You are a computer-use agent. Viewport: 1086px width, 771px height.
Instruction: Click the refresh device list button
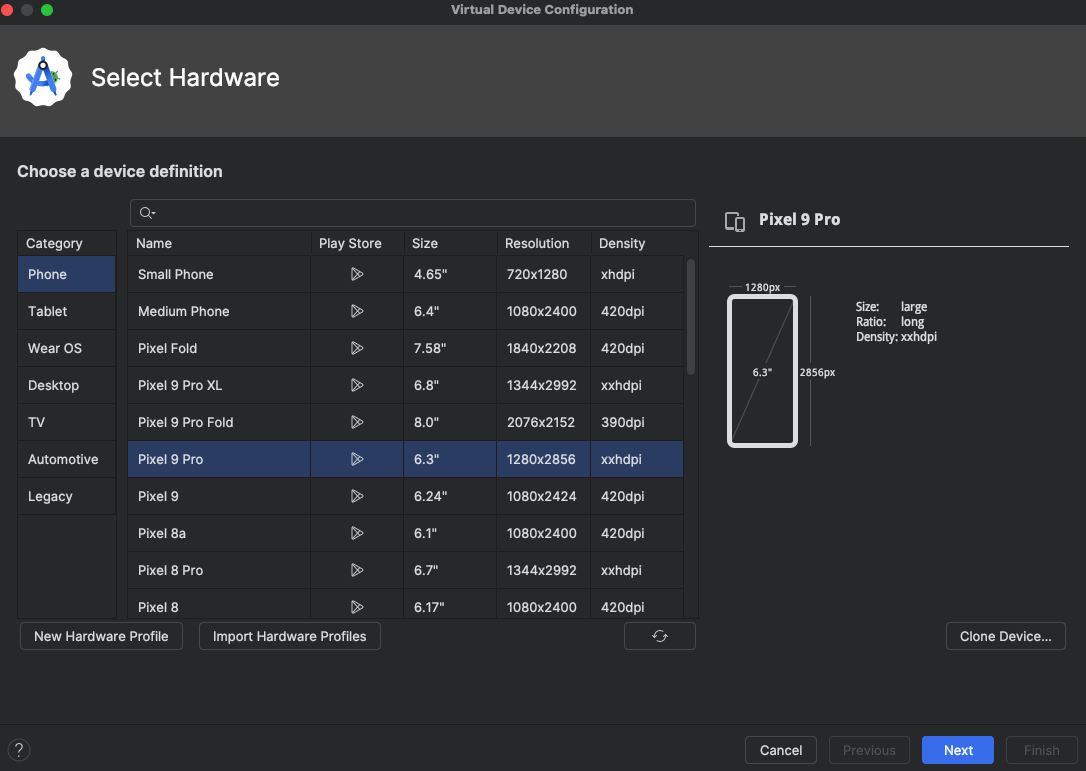click(659, 636)
